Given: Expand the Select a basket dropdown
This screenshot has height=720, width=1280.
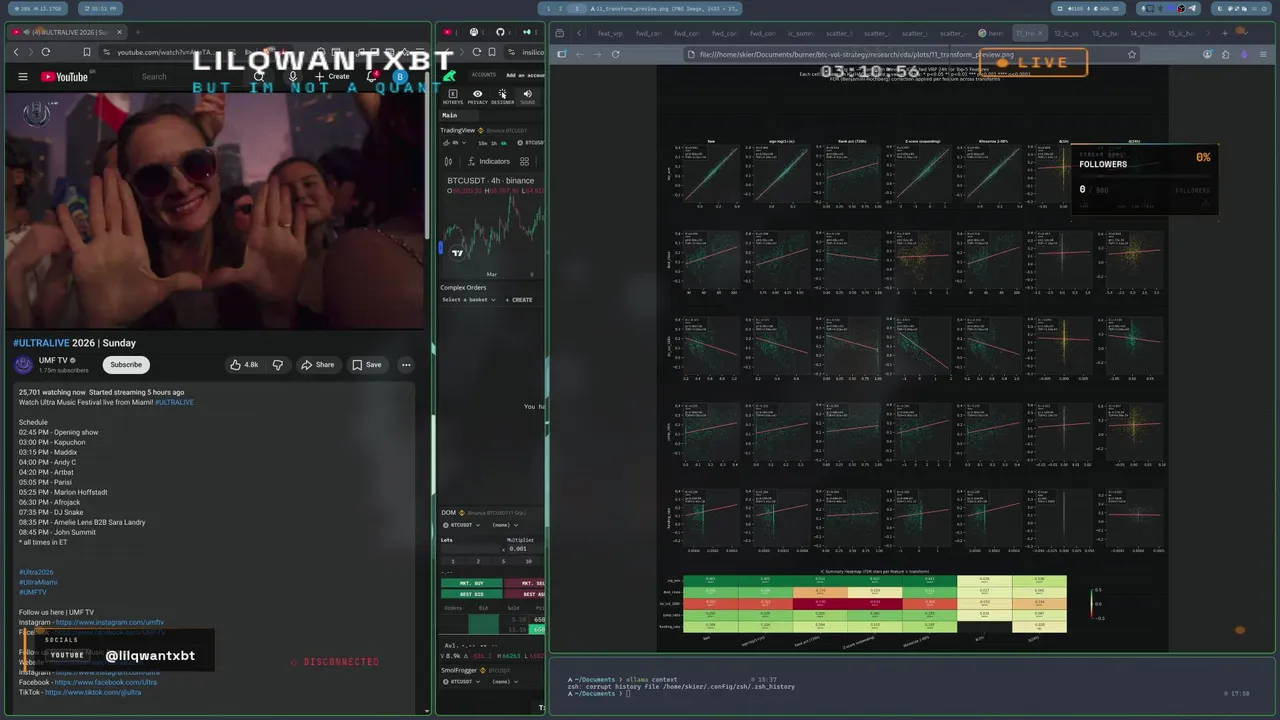Looking at the screenshot, I should pos(469,300).
